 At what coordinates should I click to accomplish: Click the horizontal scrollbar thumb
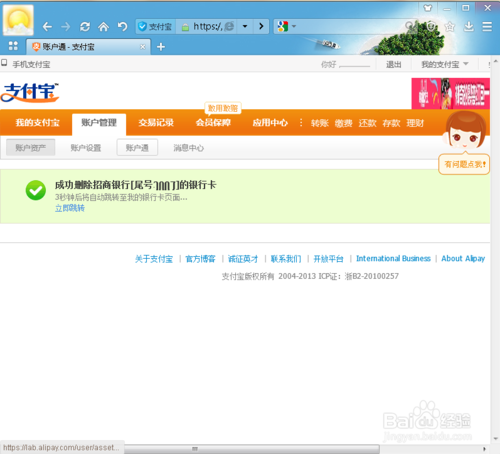pyautogui.click(x=252, y=449)
